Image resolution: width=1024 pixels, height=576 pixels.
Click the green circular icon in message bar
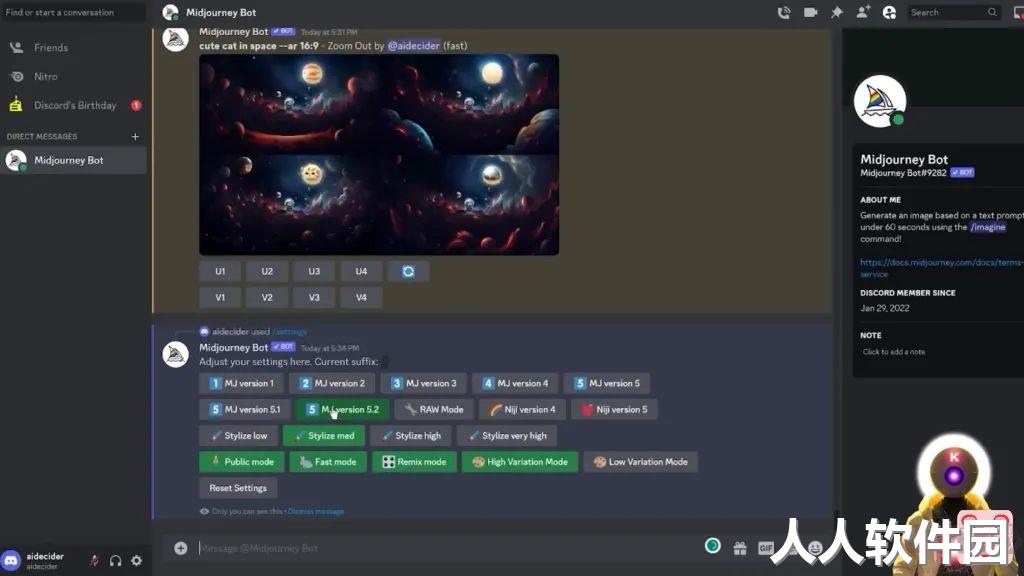point(712,545)
